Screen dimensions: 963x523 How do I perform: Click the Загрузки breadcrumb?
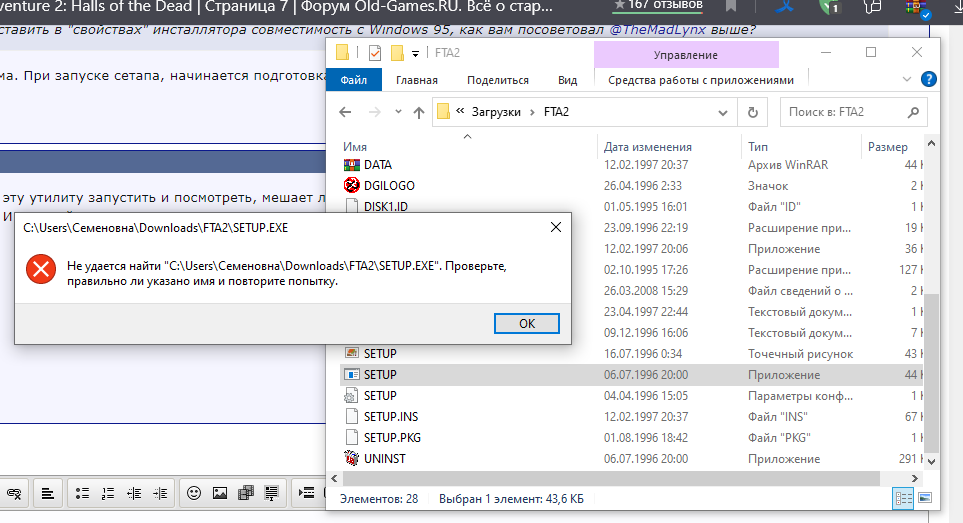(x=496, y=112)
